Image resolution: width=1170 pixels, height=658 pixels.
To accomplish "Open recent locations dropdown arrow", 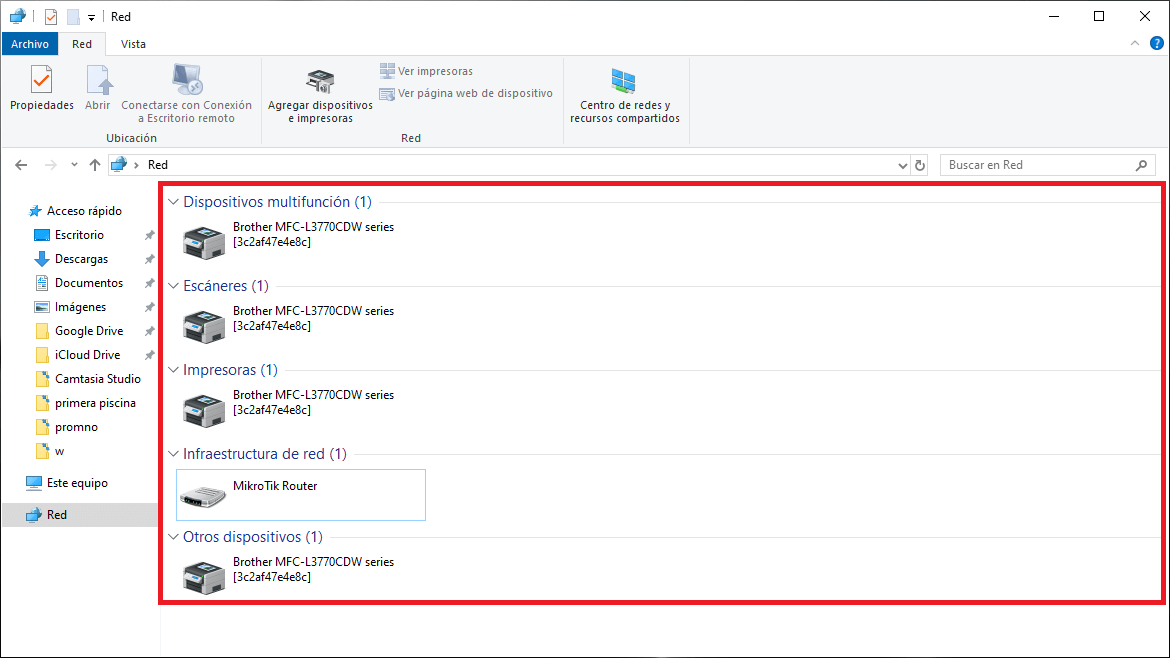I will point(74,165).
